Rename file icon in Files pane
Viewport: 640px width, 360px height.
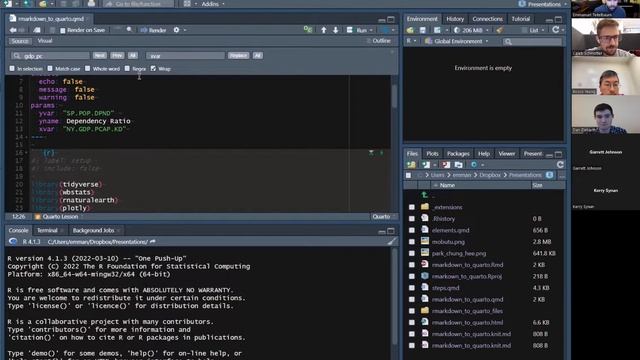pyautogui.click(x=459, y=164)
